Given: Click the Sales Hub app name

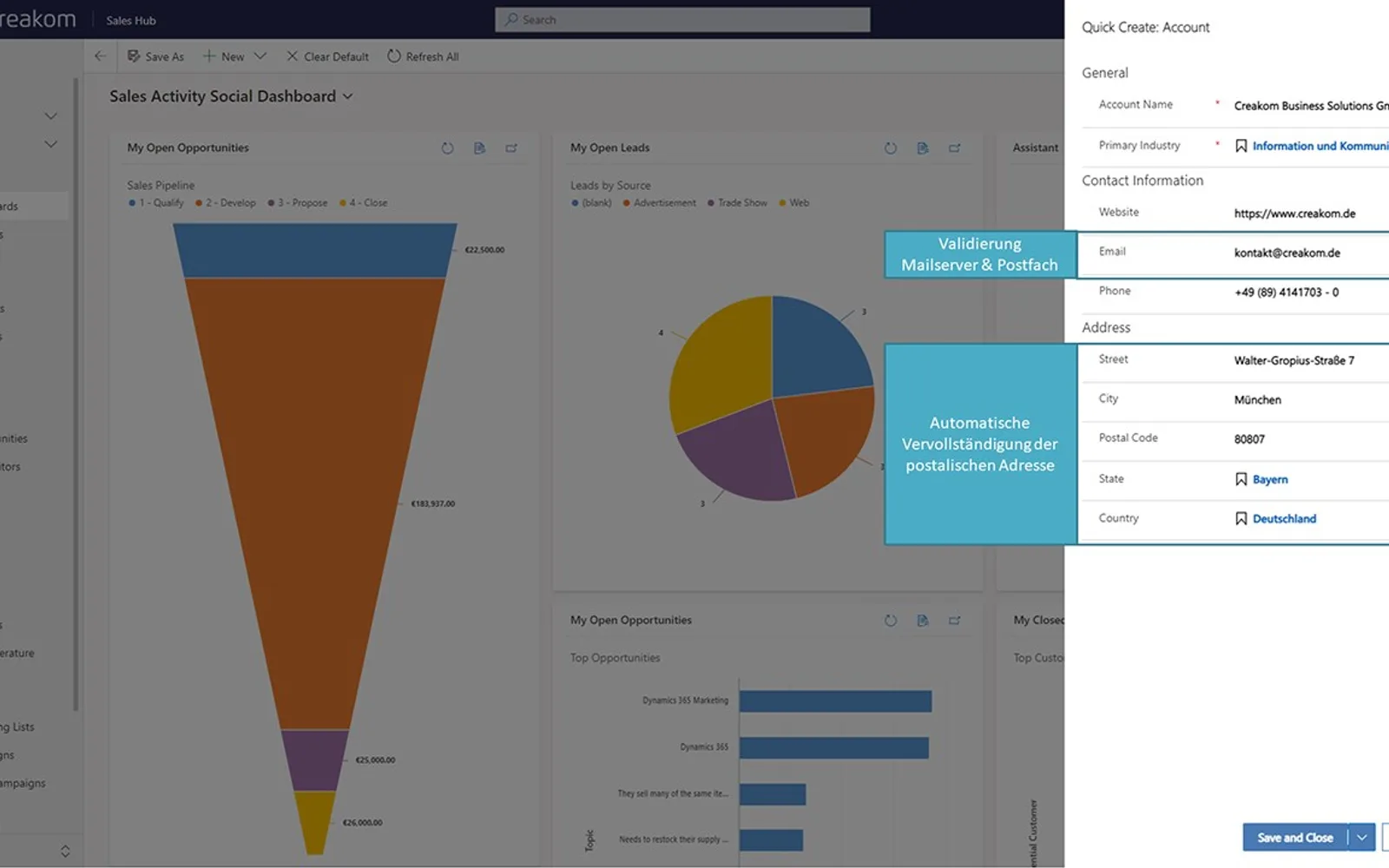Looking at the screenshot, I should (131, 20).
